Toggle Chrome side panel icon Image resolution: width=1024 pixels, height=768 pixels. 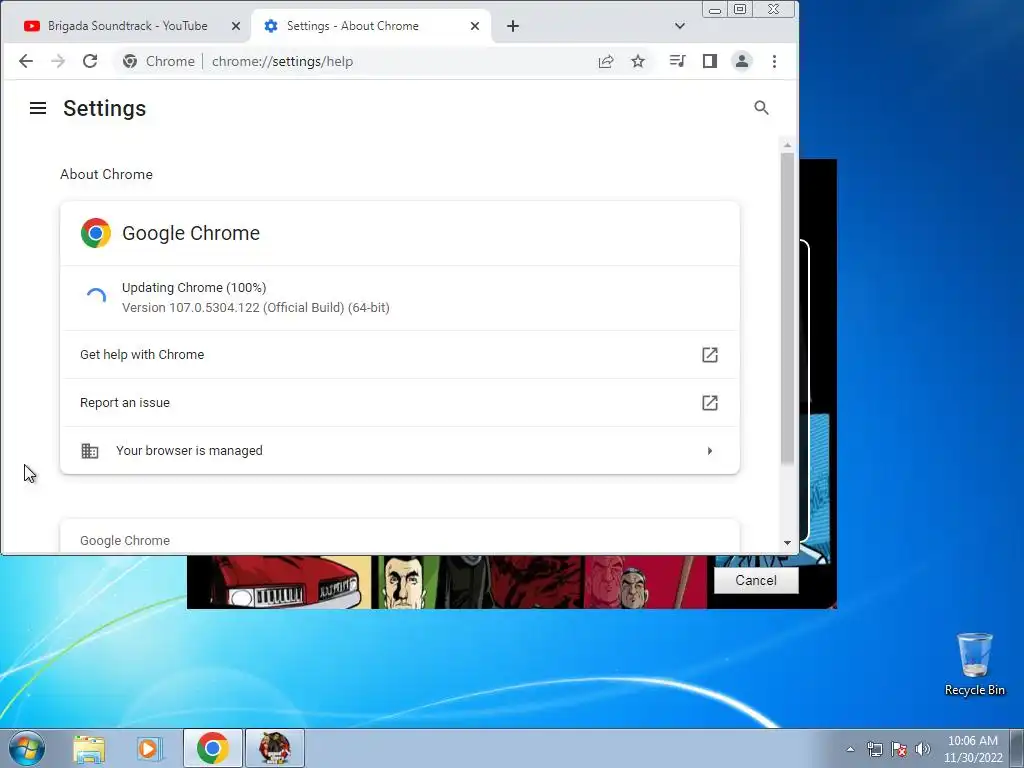pyautogui.click(x=710, y=61)
